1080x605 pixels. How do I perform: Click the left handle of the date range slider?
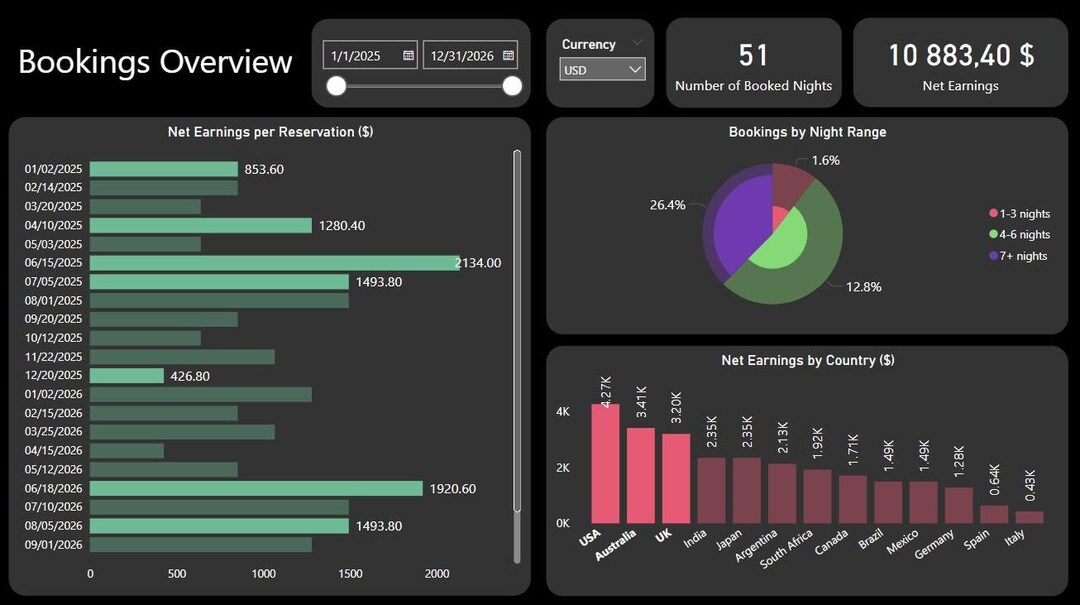(337, 87)
